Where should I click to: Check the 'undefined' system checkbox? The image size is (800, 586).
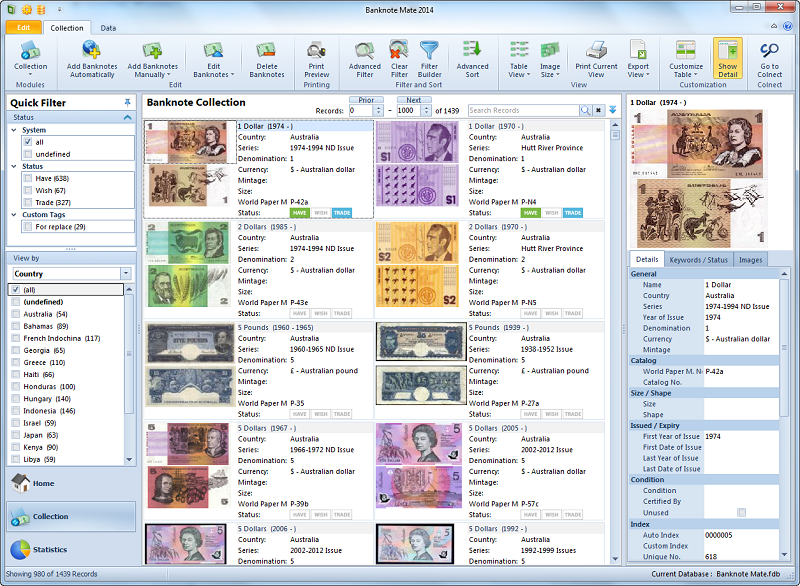click(28, 154)
